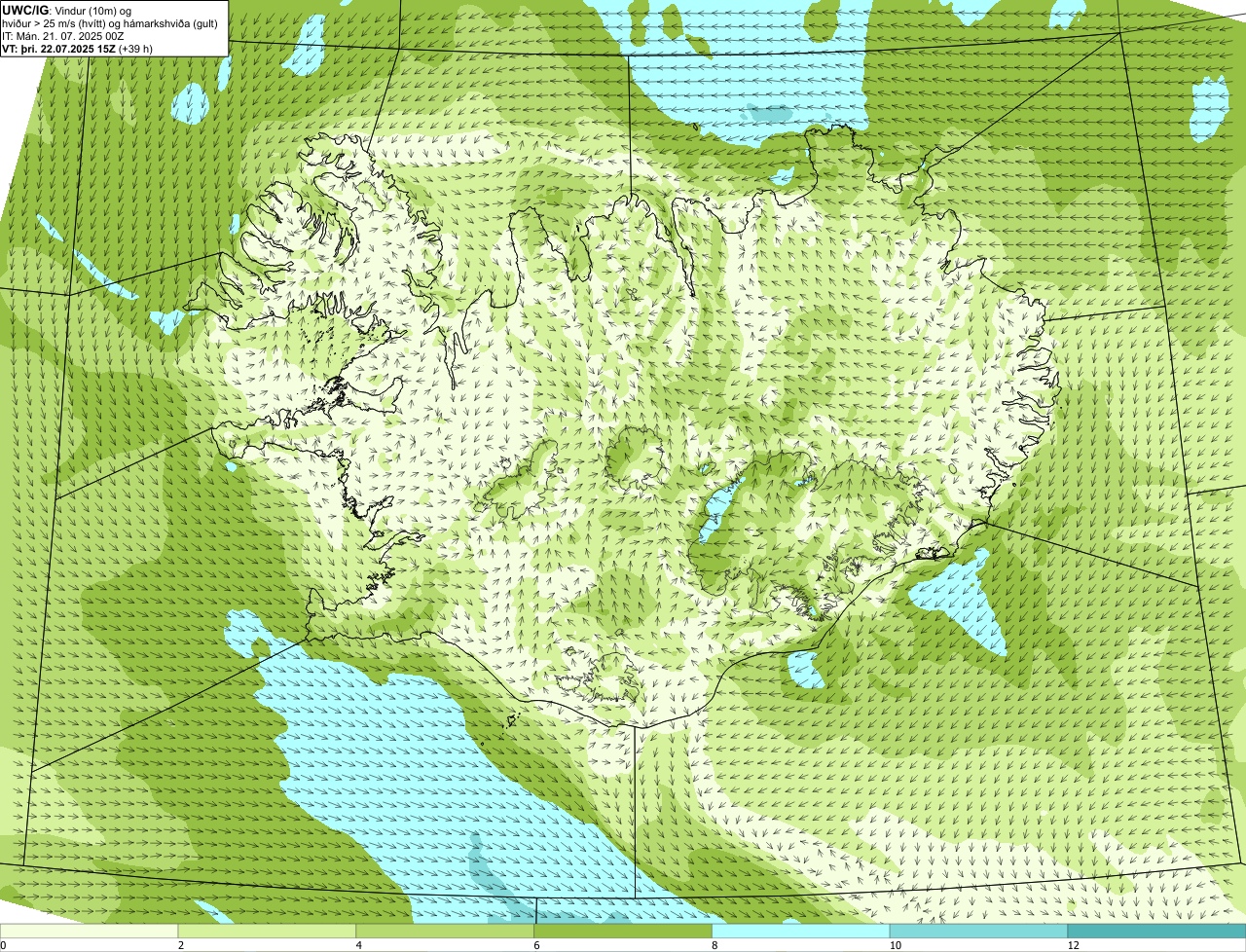Click the "6" tick label on the color scale
The image size is (1246, 952).
(x=536, y=945)
